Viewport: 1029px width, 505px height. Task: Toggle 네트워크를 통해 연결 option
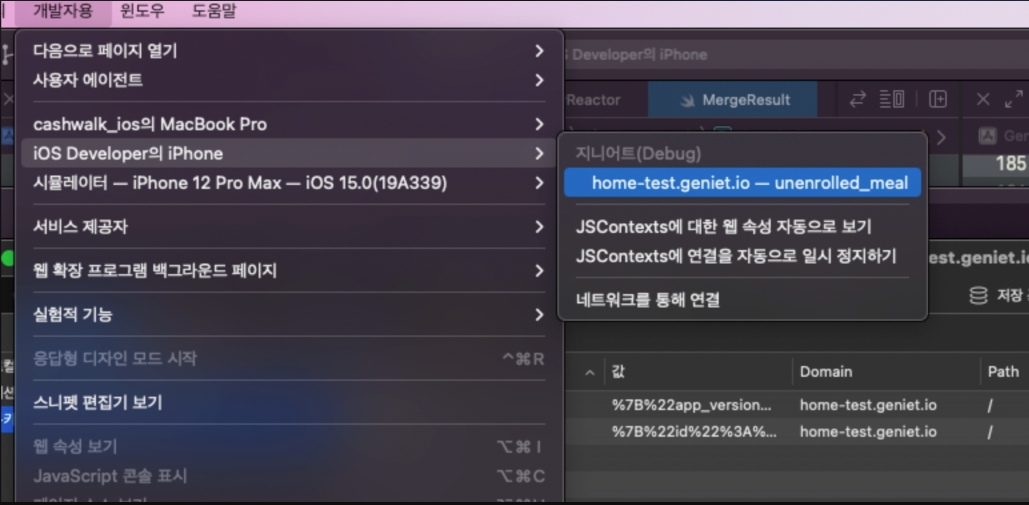(648, 299)
